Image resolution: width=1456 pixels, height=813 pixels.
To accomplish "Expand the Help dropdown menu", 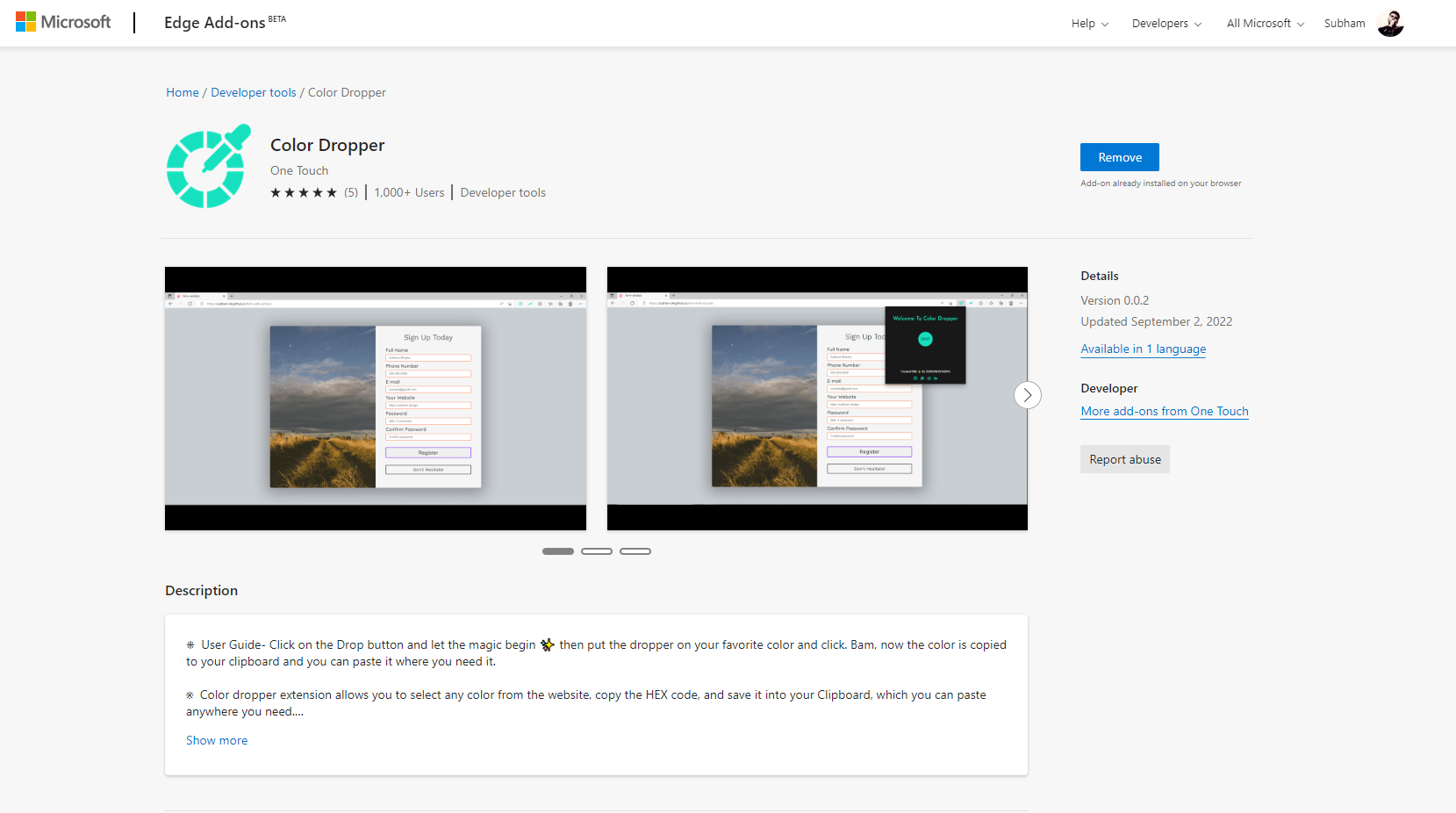I will 1090,24.
